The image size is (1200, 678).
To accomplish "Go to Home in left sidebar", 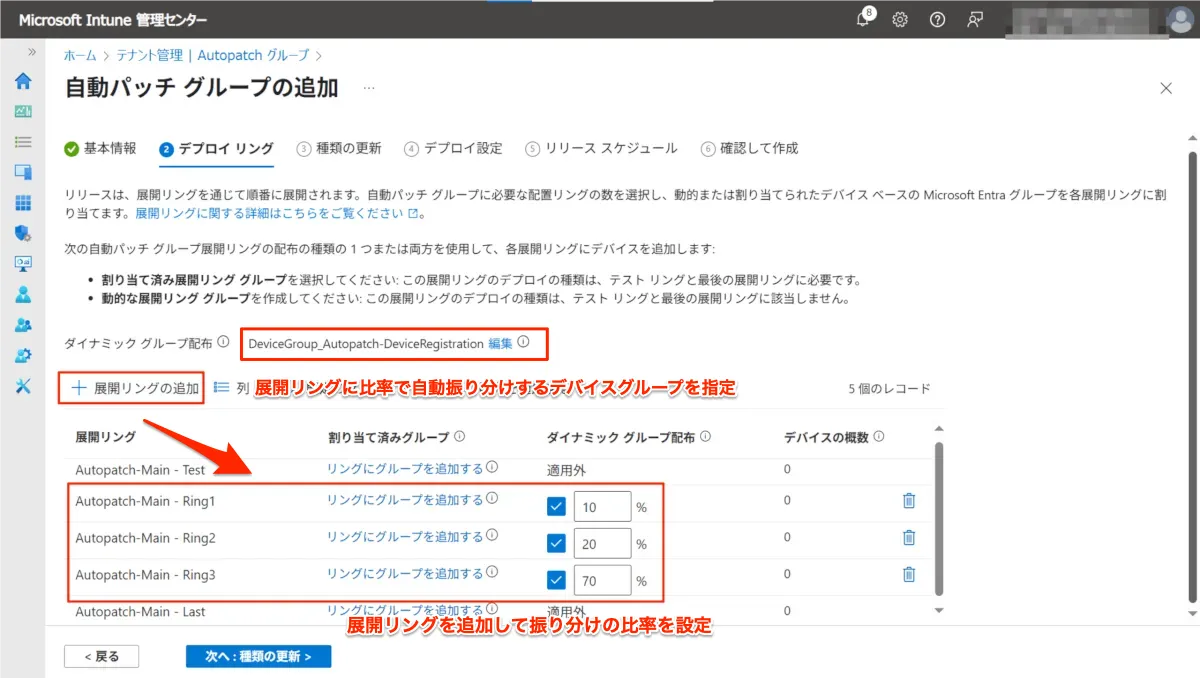I will pos(23,81).
